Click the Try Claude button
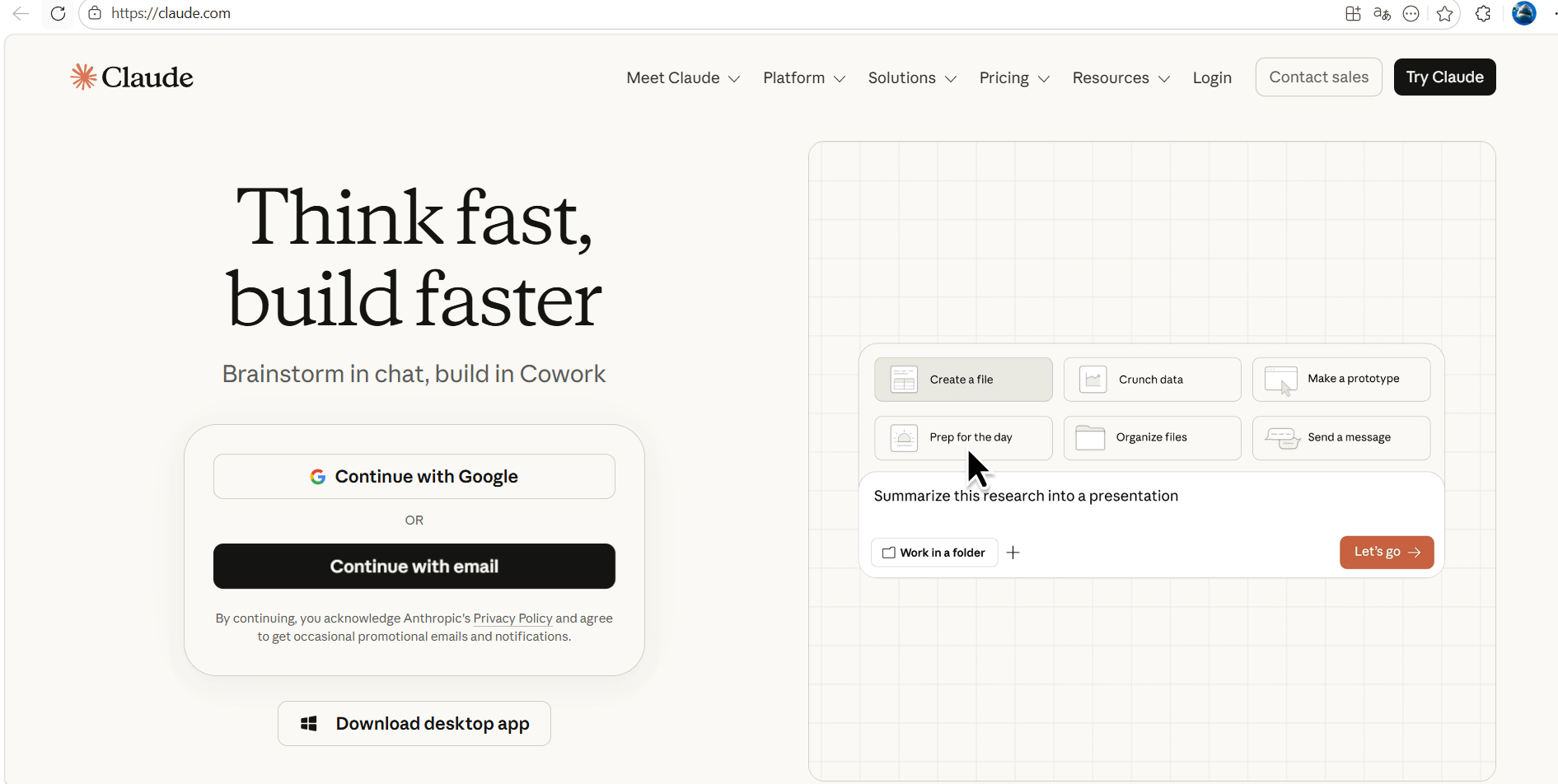The image size is (1558, 784). point(1444,77)
